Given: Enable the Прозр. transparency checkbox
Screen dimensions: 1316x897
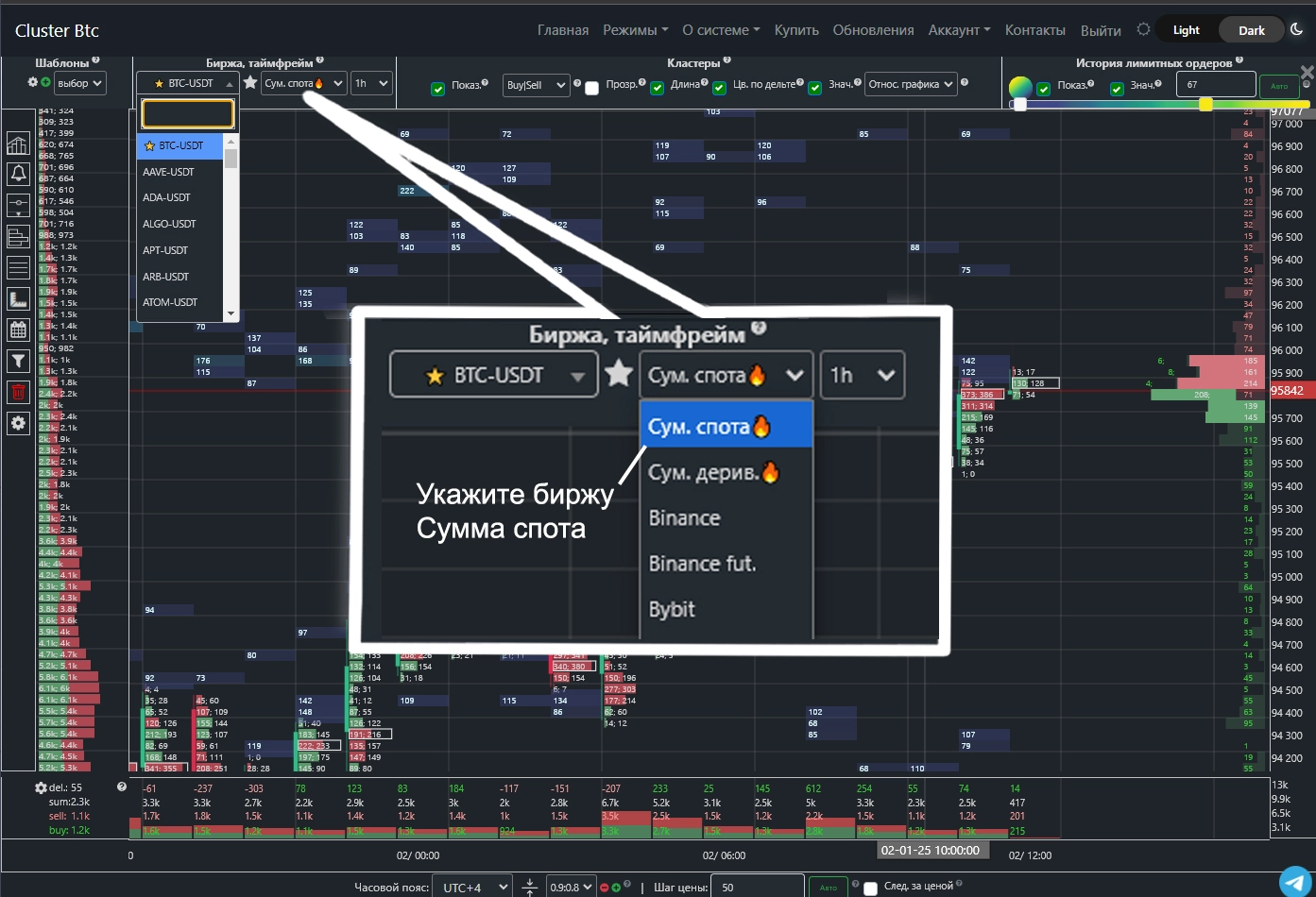Looking at the screenshot, I should pyautogui.click(x=592, y=88).
